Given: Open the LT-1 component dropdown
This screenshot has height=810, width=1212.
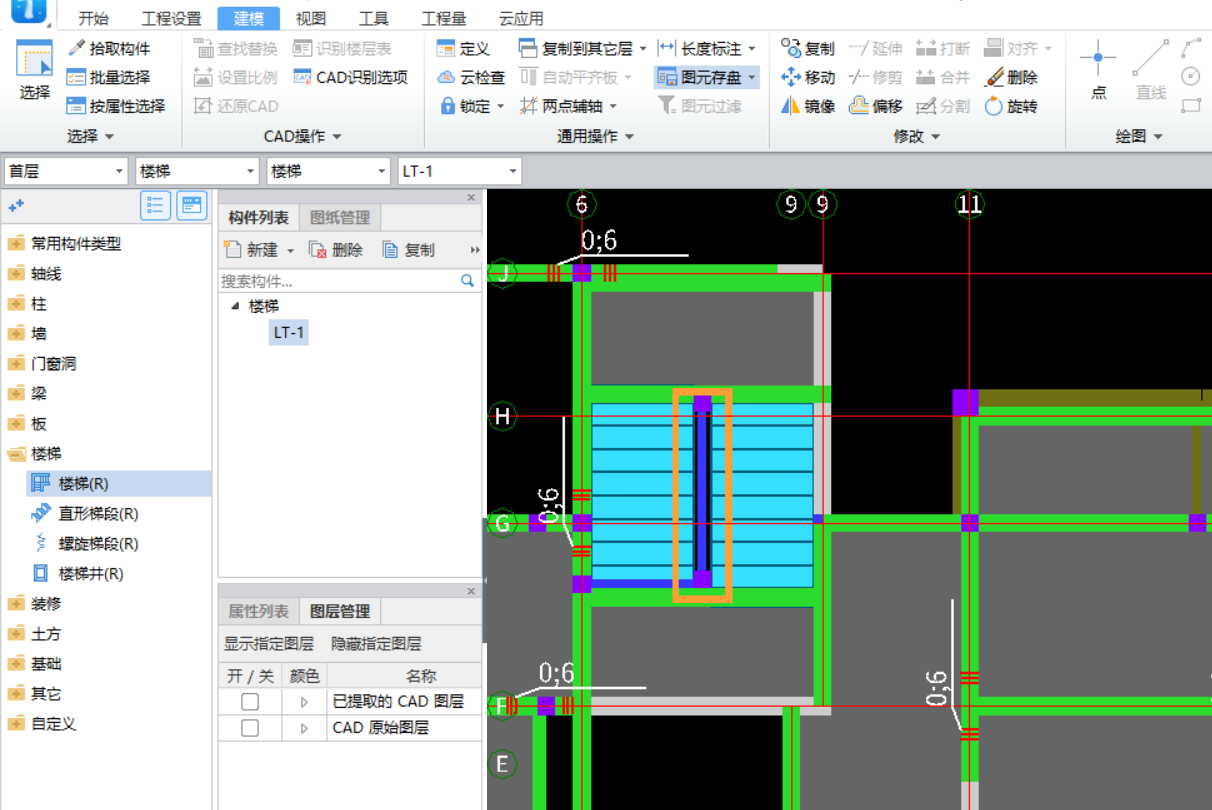Looking at the screenshot, I should tap(459, 171).
